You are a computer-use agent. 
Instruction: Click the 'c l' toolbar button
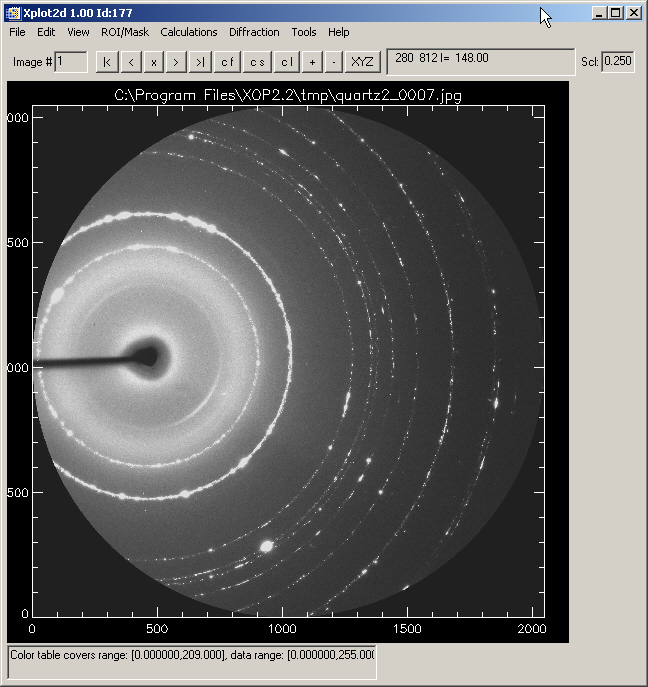tap(286, 62)
